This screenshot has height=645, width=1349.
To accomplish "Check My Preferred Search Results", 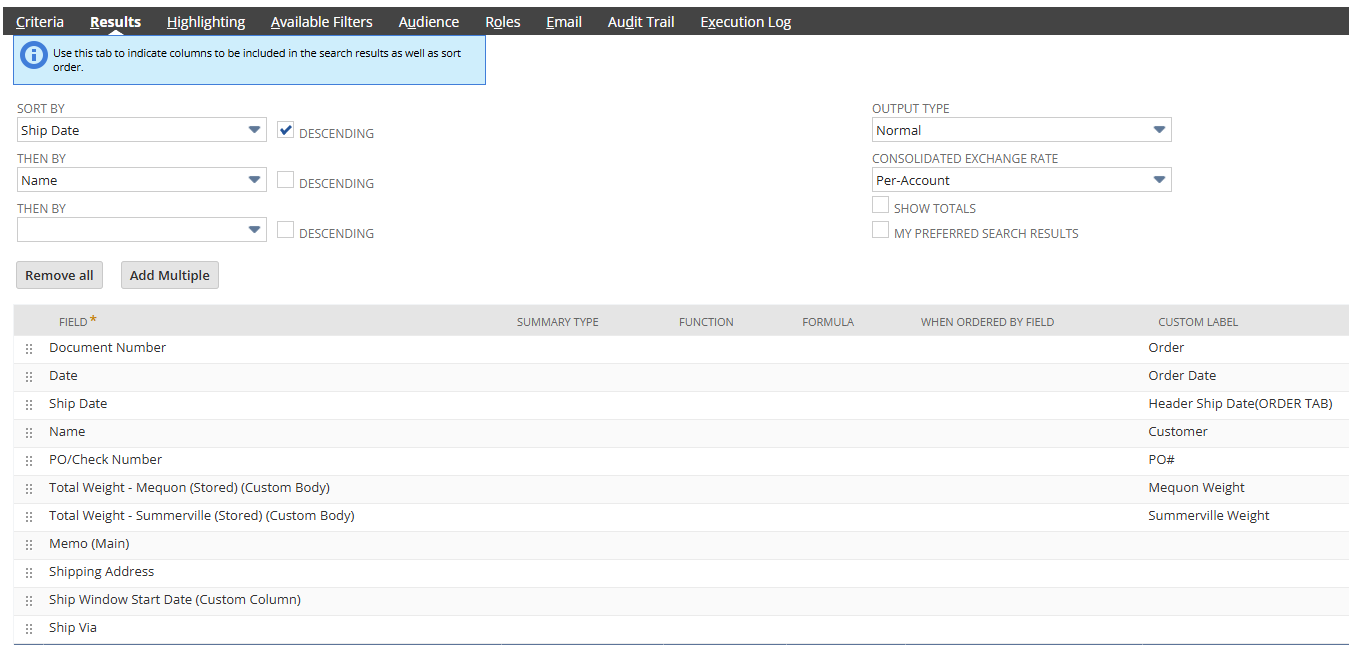I will coord(881,229).
